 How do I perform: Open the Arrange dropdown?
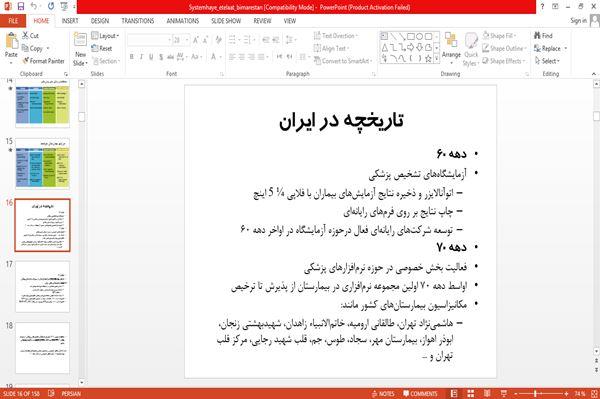coord(451,47)
